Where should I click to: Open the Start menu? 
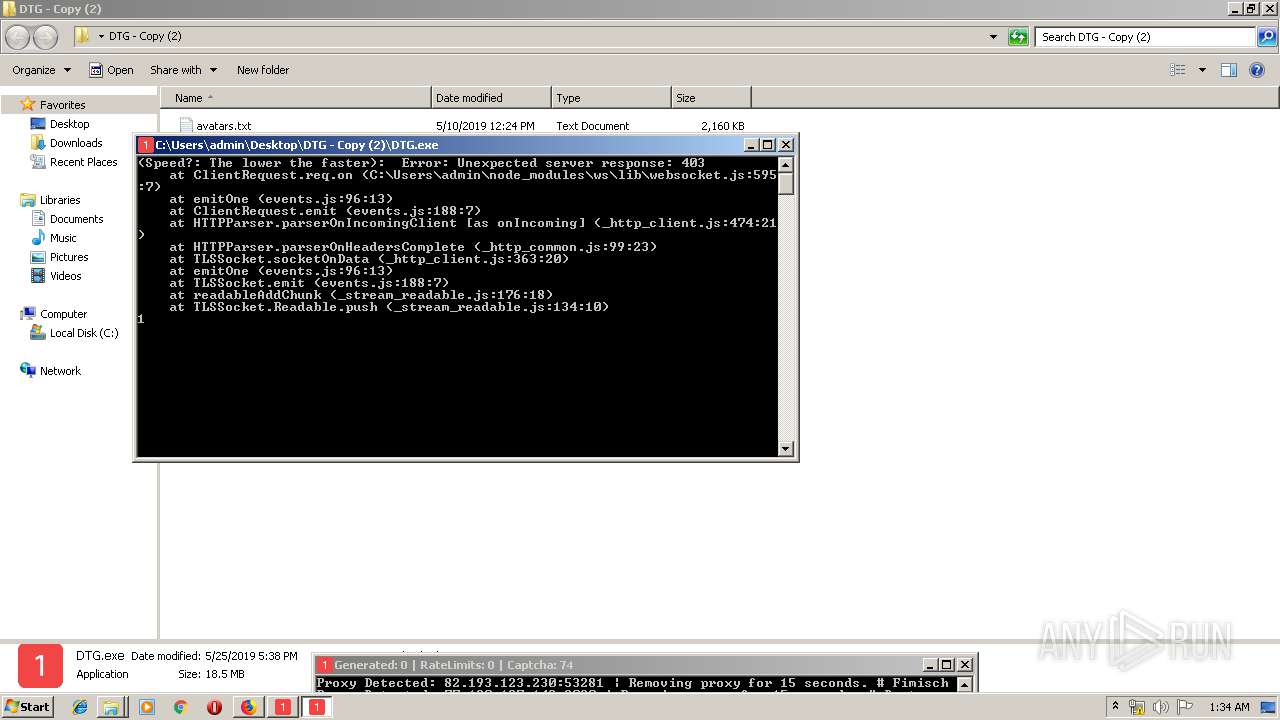click(27, 707)
